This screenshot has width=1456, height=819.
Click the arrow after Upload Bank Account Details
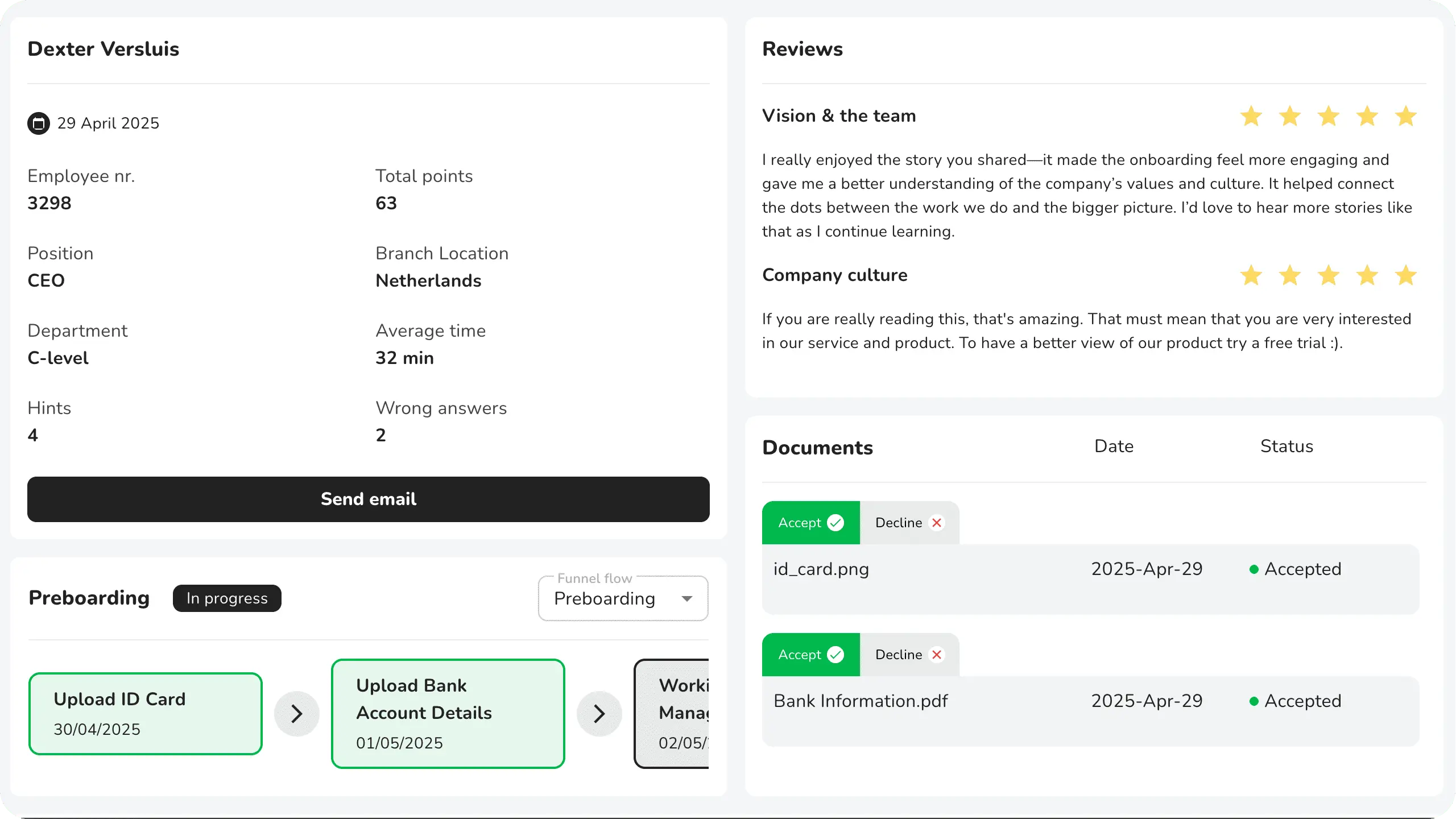599,714
